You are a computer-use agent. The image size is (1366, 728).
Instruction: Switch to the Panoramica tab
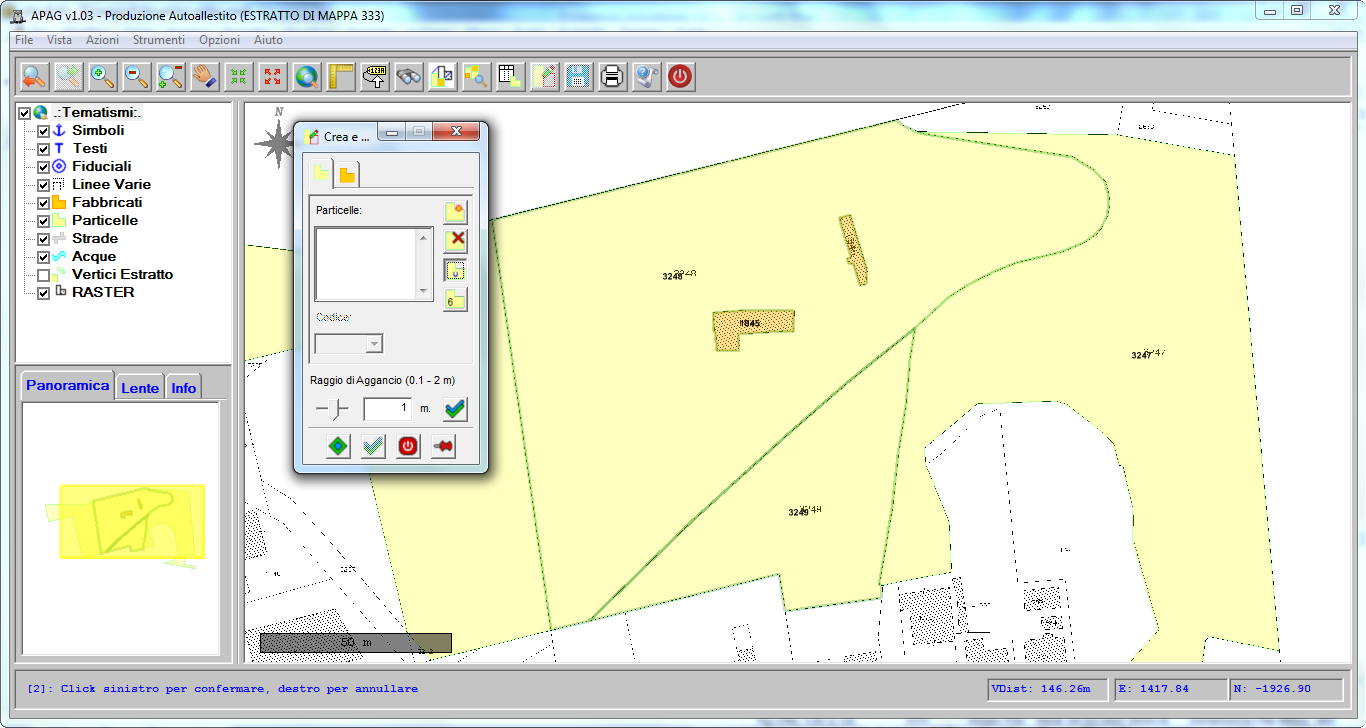[68, 386]
